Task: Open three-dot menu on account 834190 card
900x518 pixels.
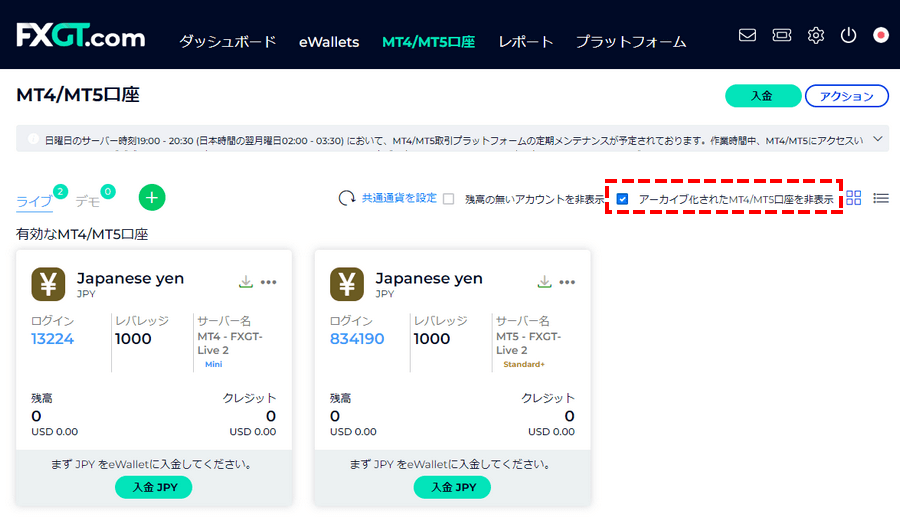Action: [x=567, y=282]
